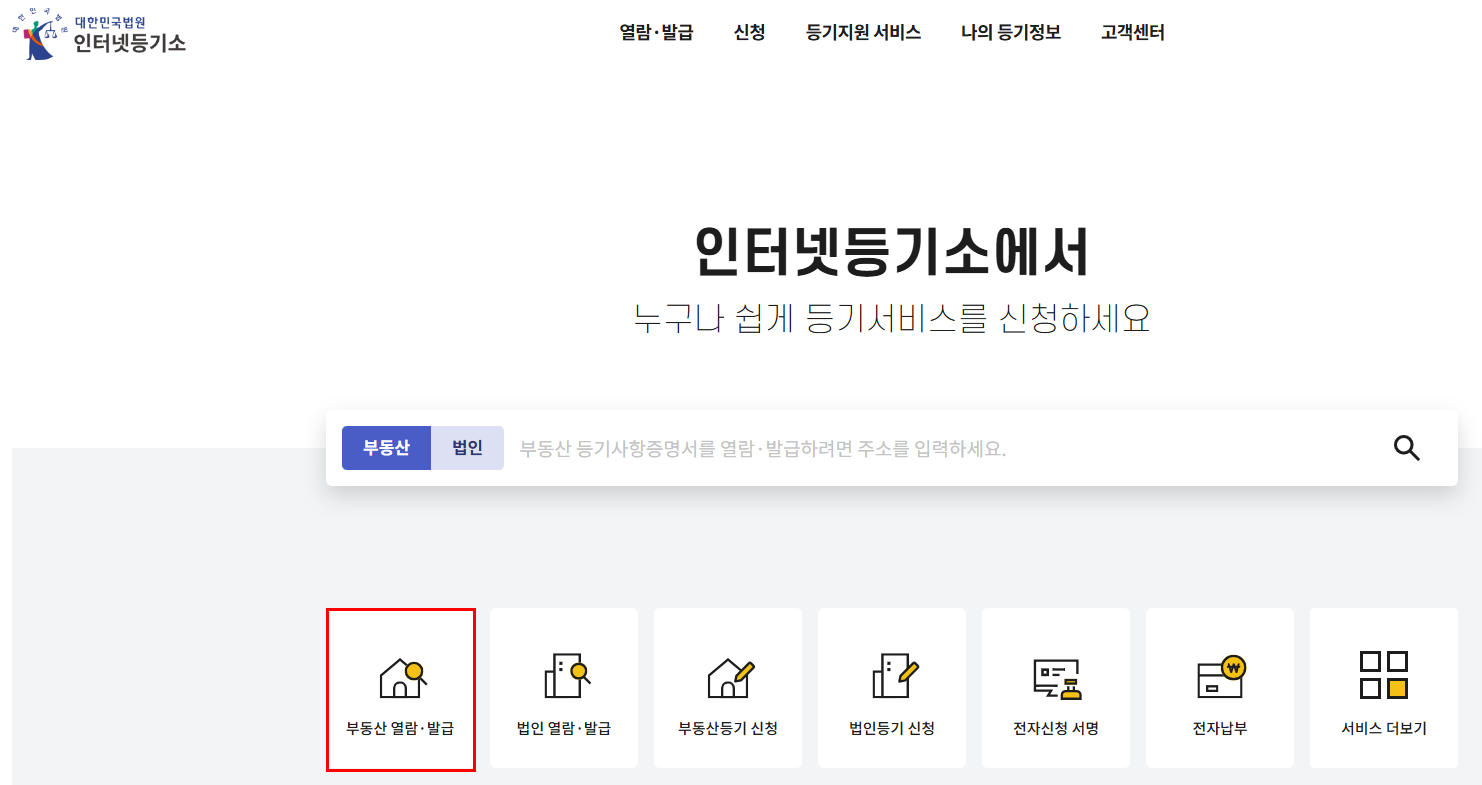This screenshot has height=785, width=1482.
Task: Open the 전자납부 label link
Action: [x=1220, y=729]
